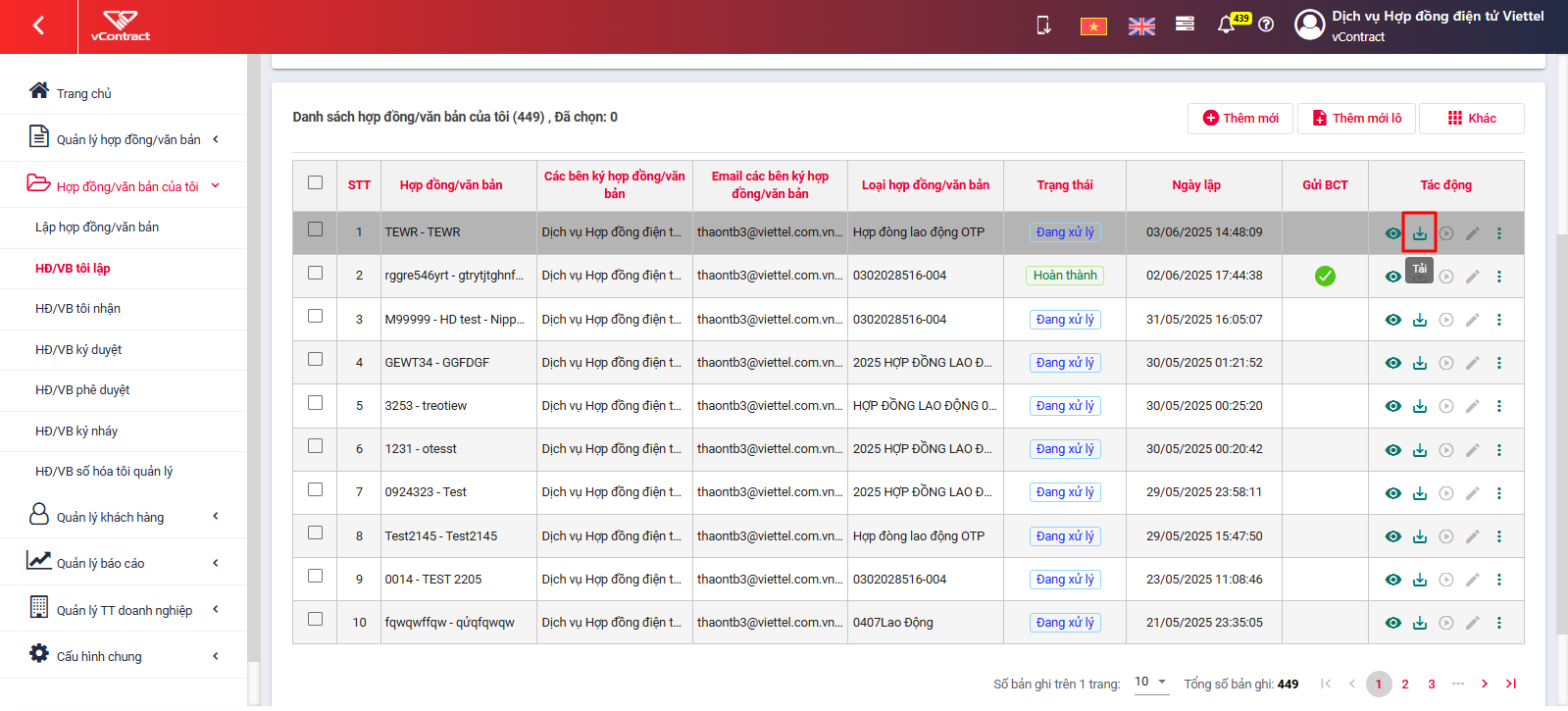Expand Cấu hình chung menu
The image size is (1568, 711).
click(124, 655)
